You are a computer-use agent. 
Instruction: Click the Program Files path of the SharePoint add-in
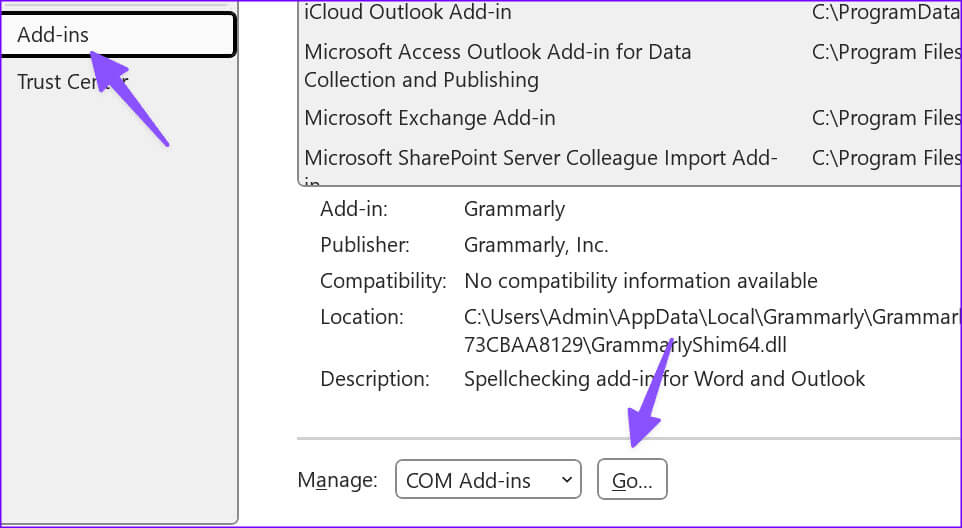coord(887,158)
